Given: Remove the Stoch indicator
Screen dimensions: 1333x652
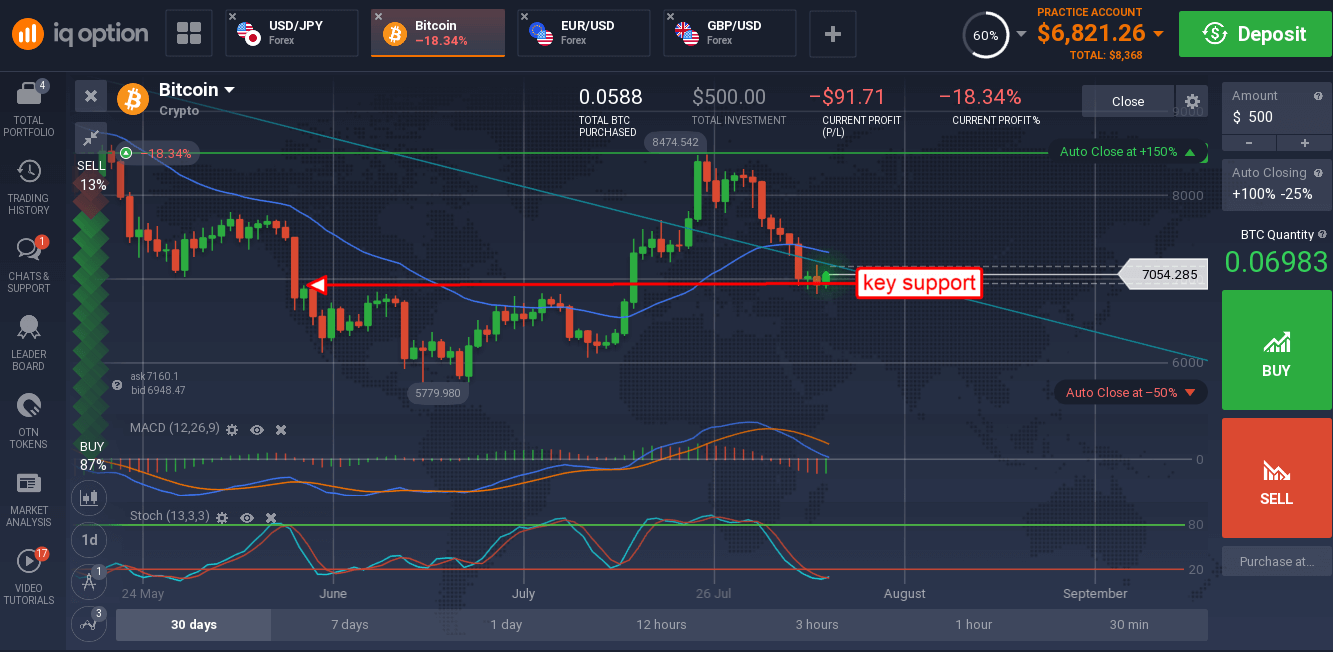Looking at the screenshot, I should pyautogui.click(x=270, y=518).
